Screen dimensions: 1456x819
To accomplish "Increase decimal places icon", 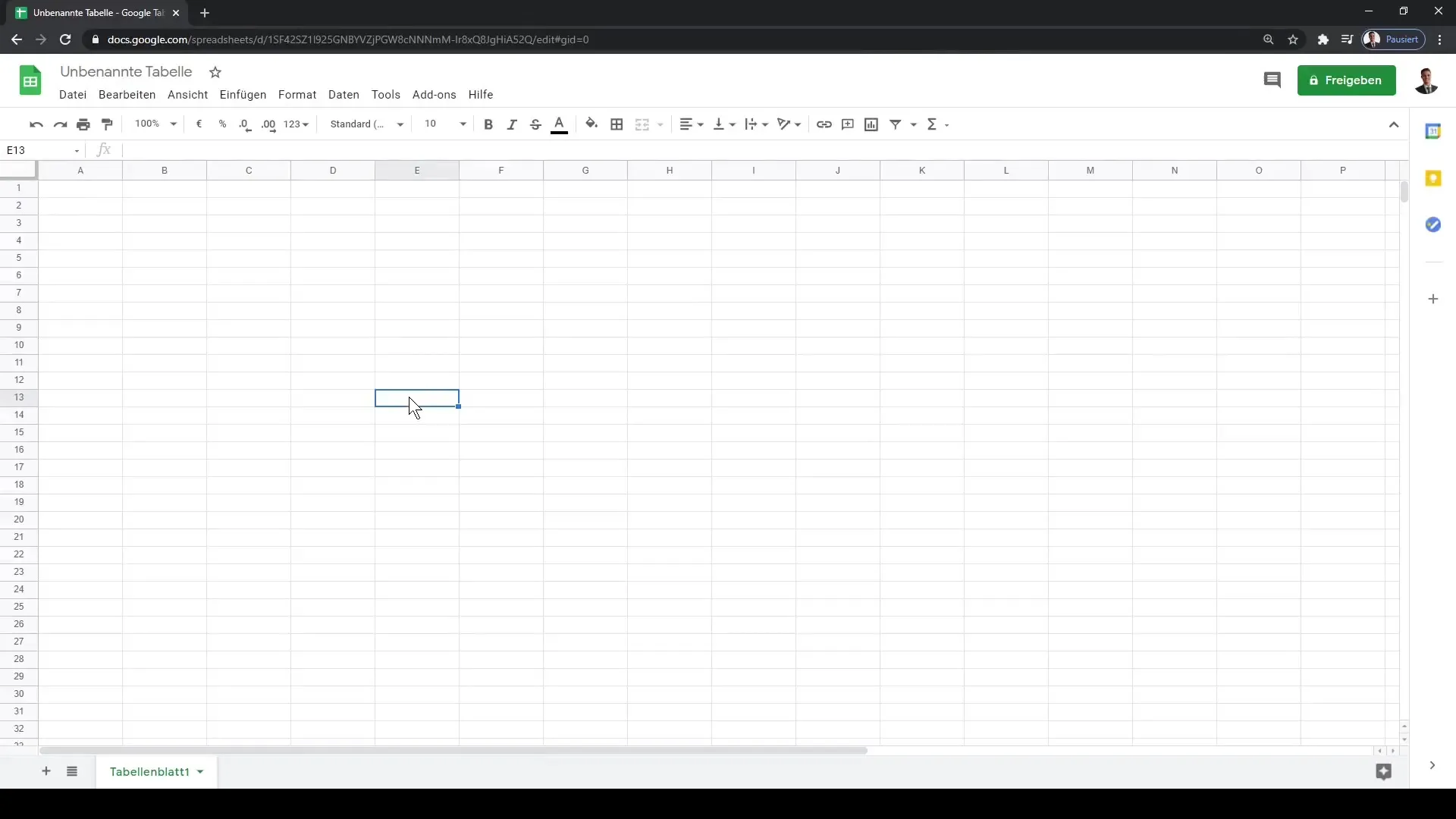I will tap(268, 124).
